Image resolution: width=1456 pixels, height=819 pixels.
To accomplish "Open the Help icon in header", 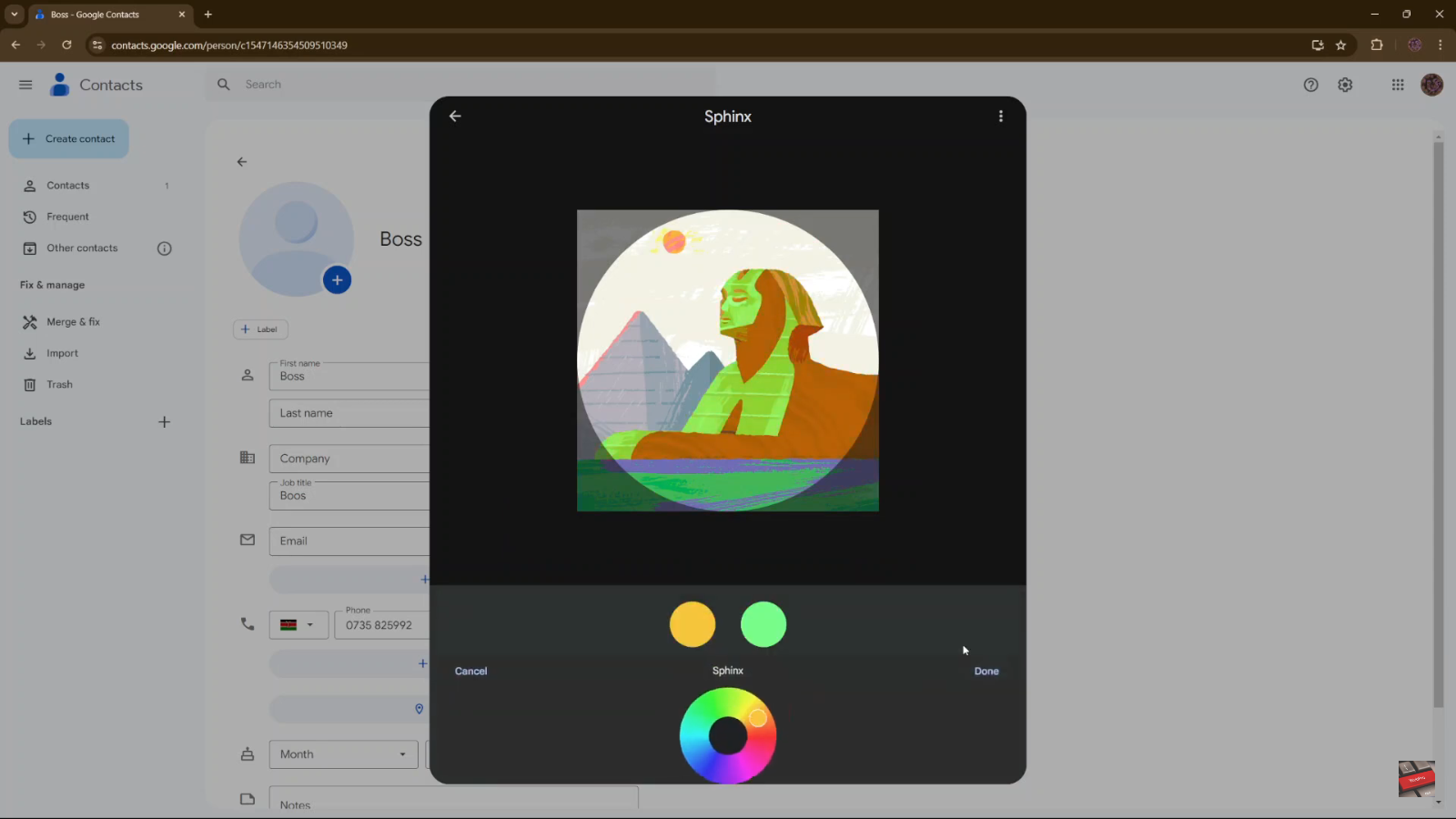I will [x=1310, y=85].
